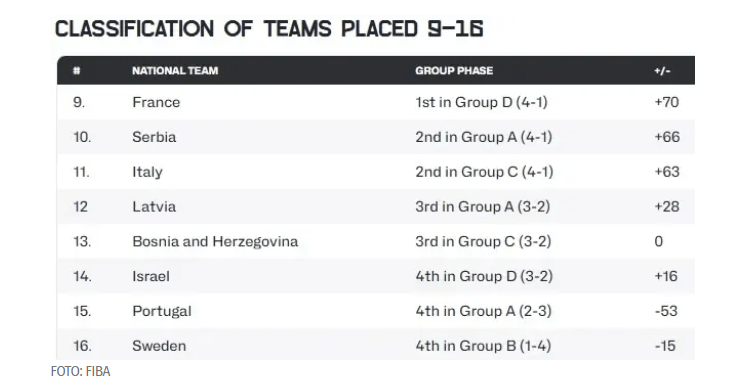
Task: Select Latvia in the table
Action: pyautogui.click(x=154, y=207)
